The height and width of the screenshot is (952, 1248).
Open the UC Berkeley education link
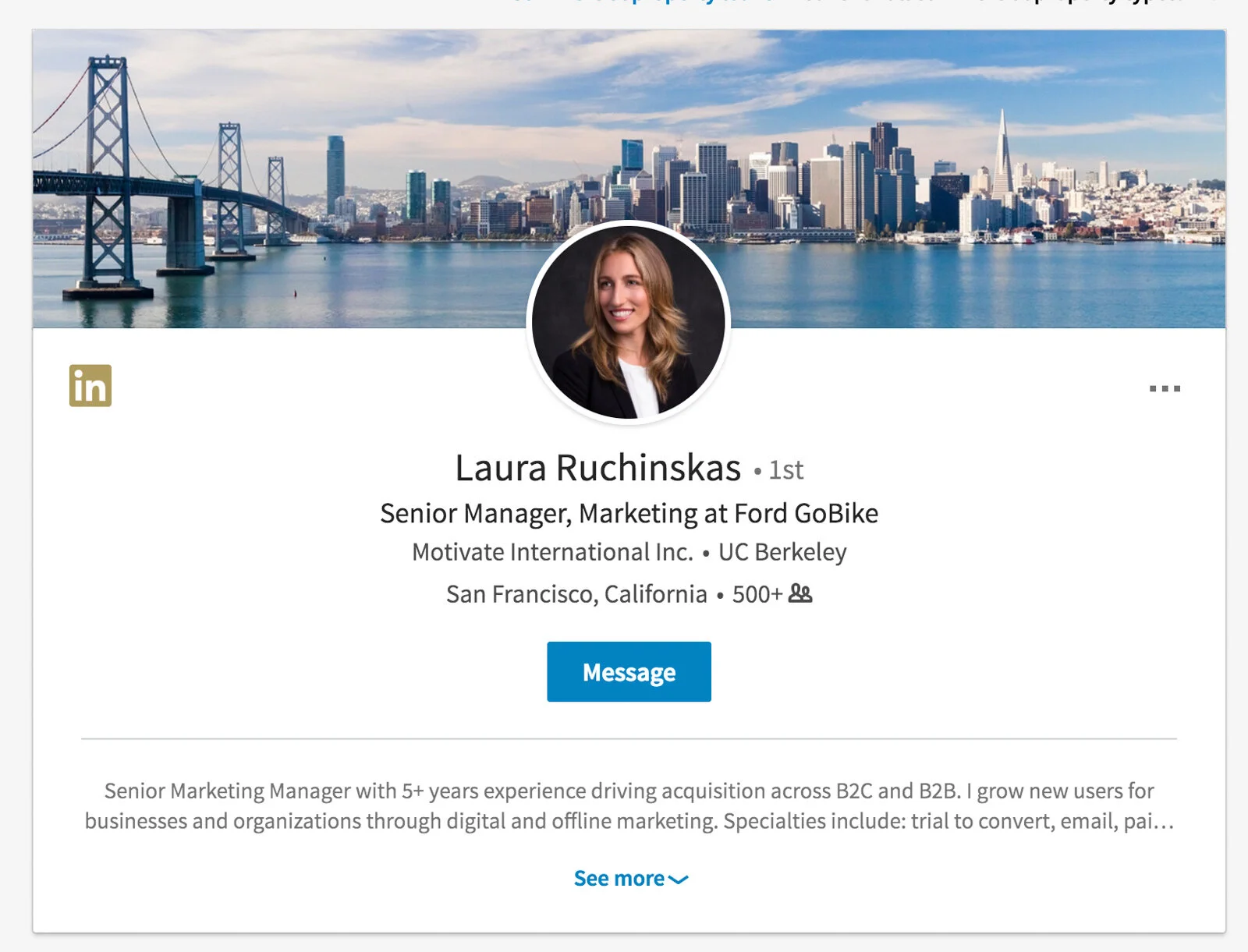[782, 552]
